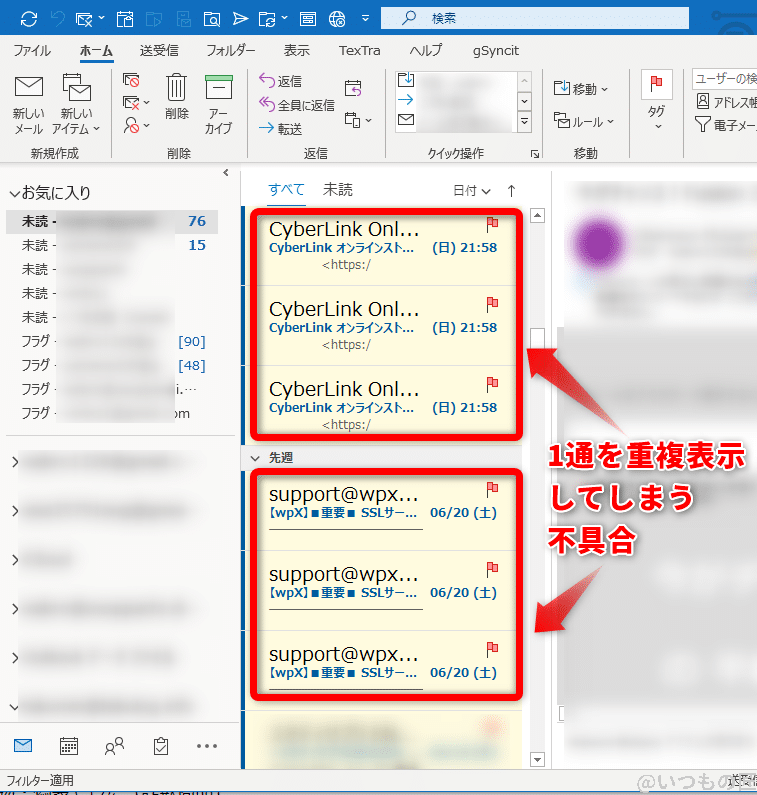Click the Undo icon in title bar
This screenshot has width=757, height=795.
pos(56,19)
